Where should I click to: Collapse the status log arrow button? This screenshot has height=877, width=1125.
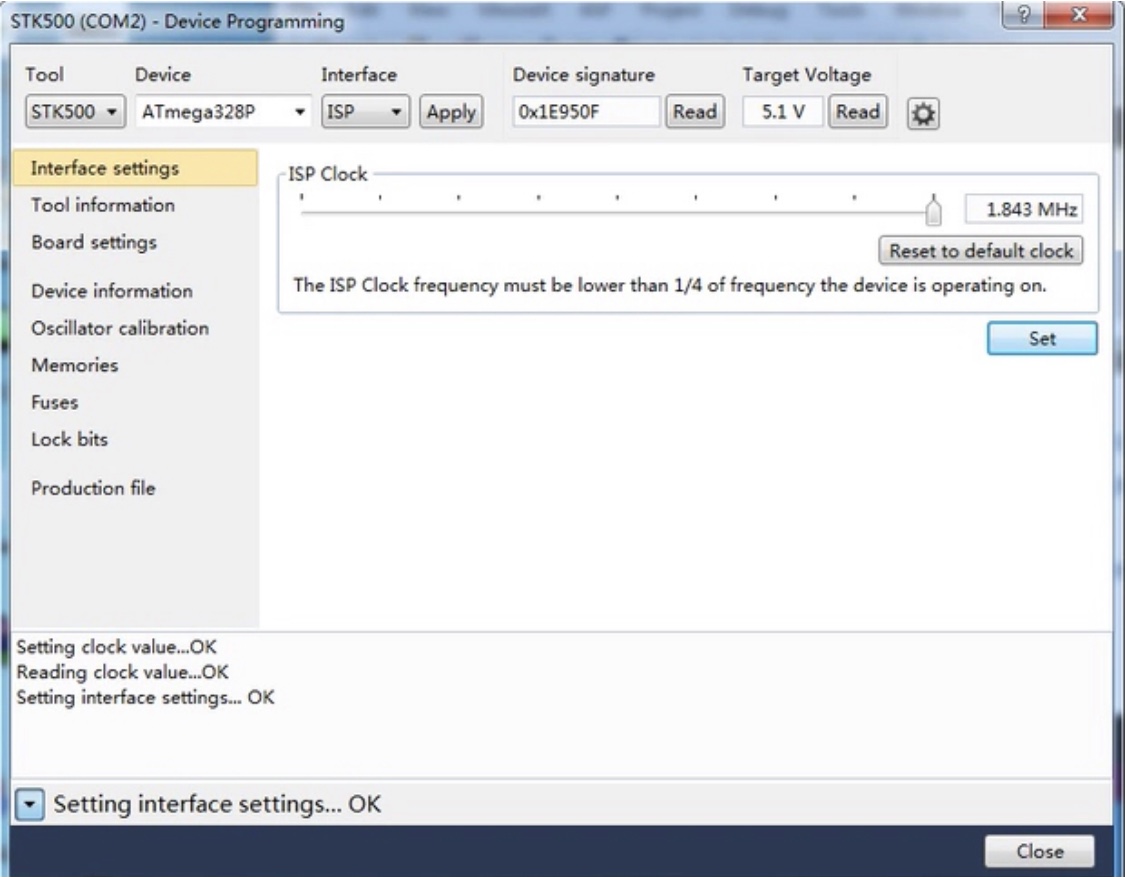click(x=29, y=804)
